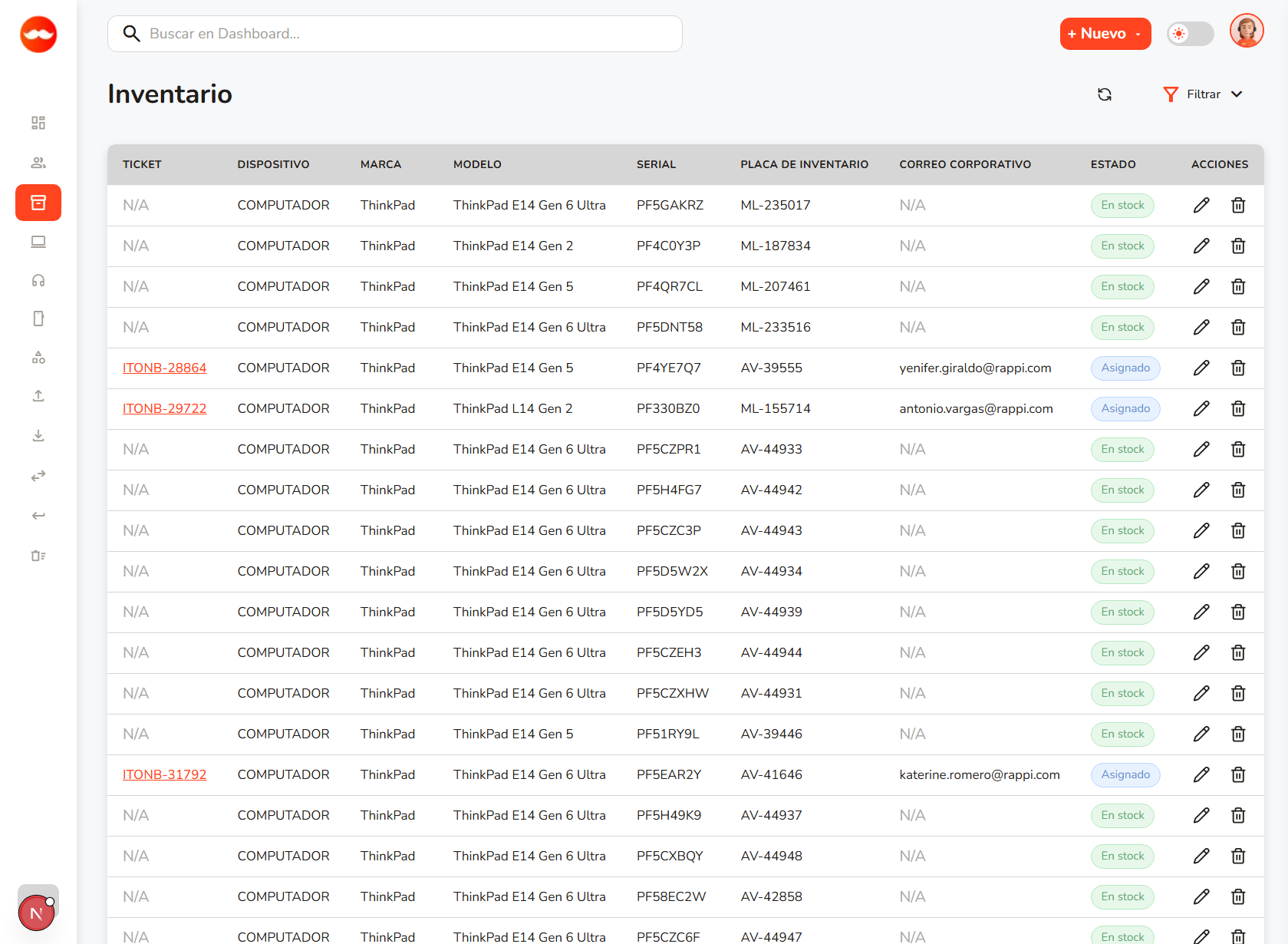Click the refresh inventory icon

(1105, 94)
